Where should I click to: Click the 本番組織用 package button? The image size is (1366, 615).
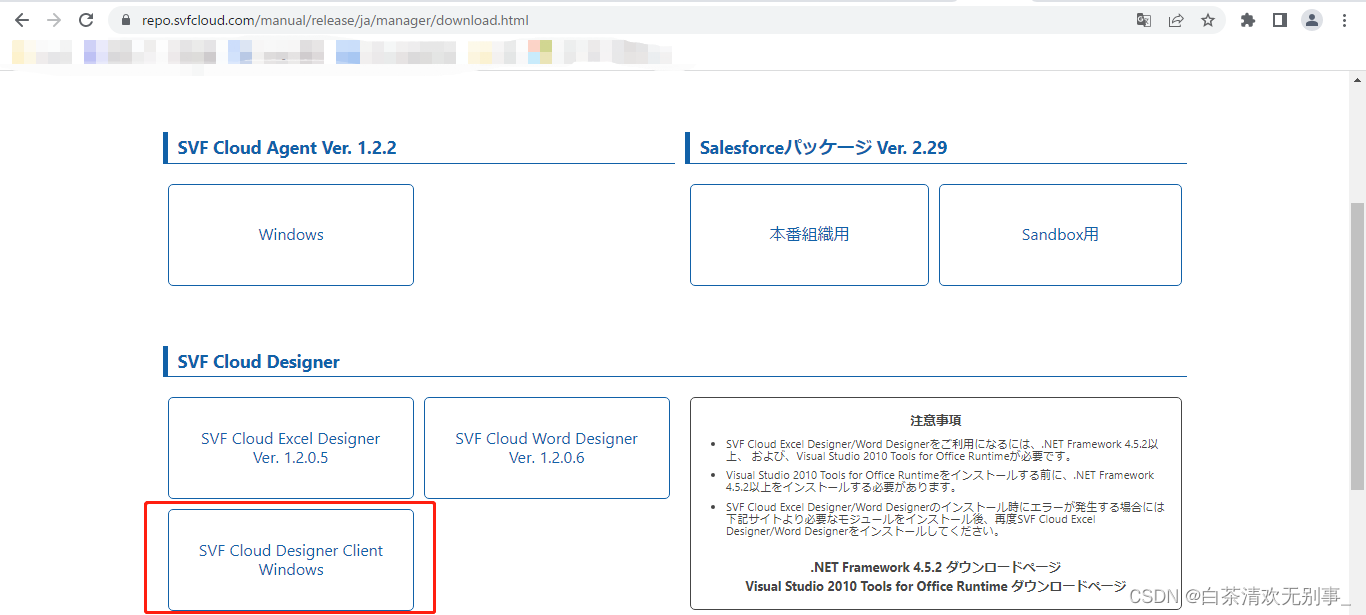click(x=809, y=234)
